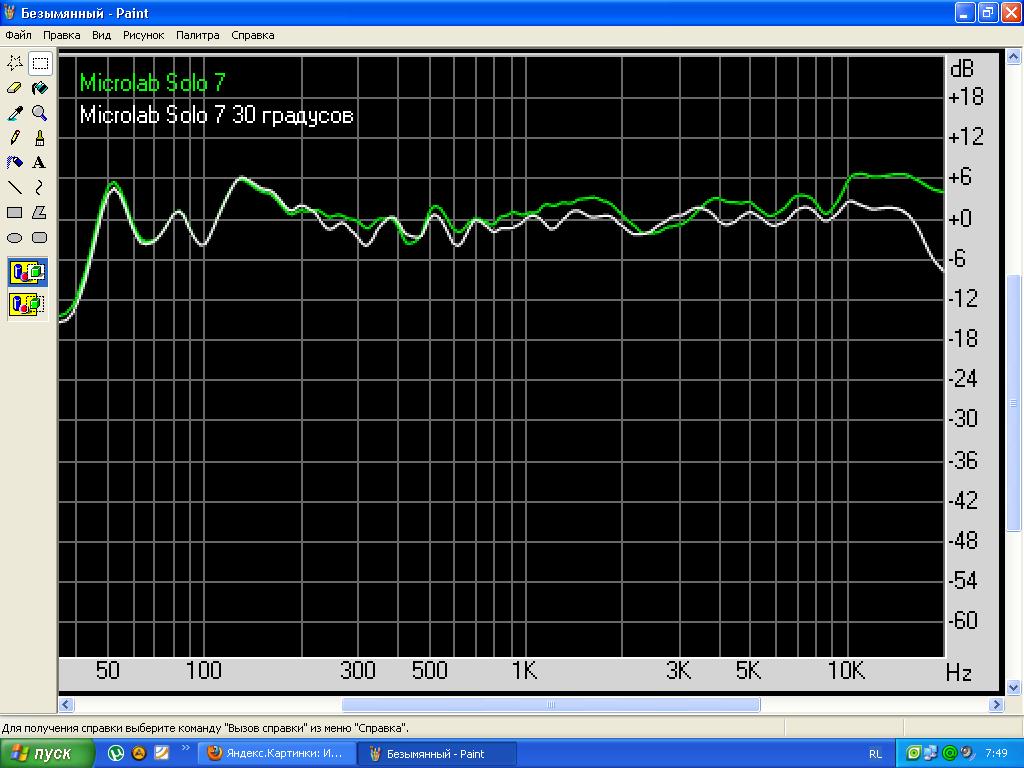Select the Curve tool

40,187
